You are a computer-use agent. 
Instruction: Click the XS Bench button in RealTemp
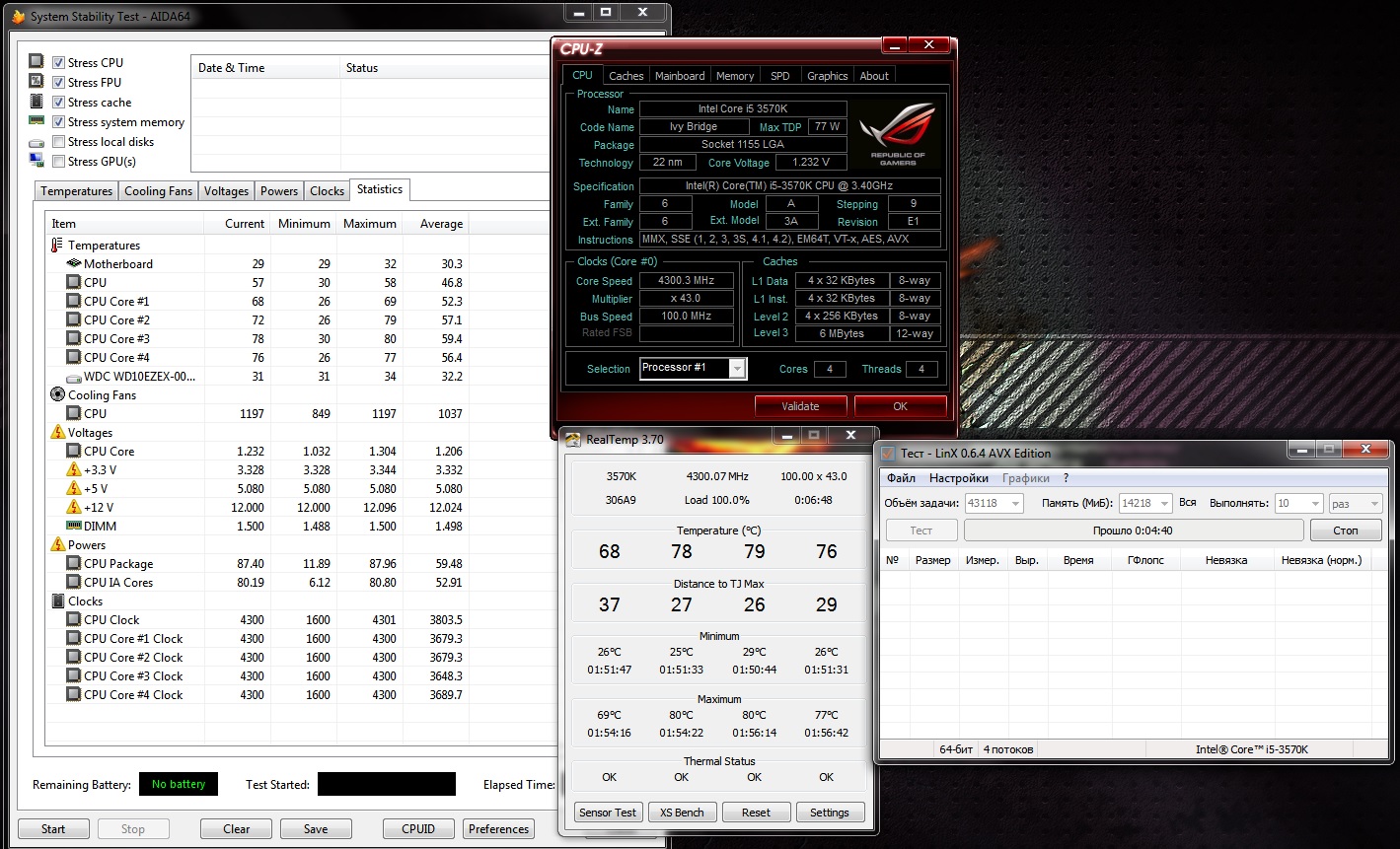682,813
